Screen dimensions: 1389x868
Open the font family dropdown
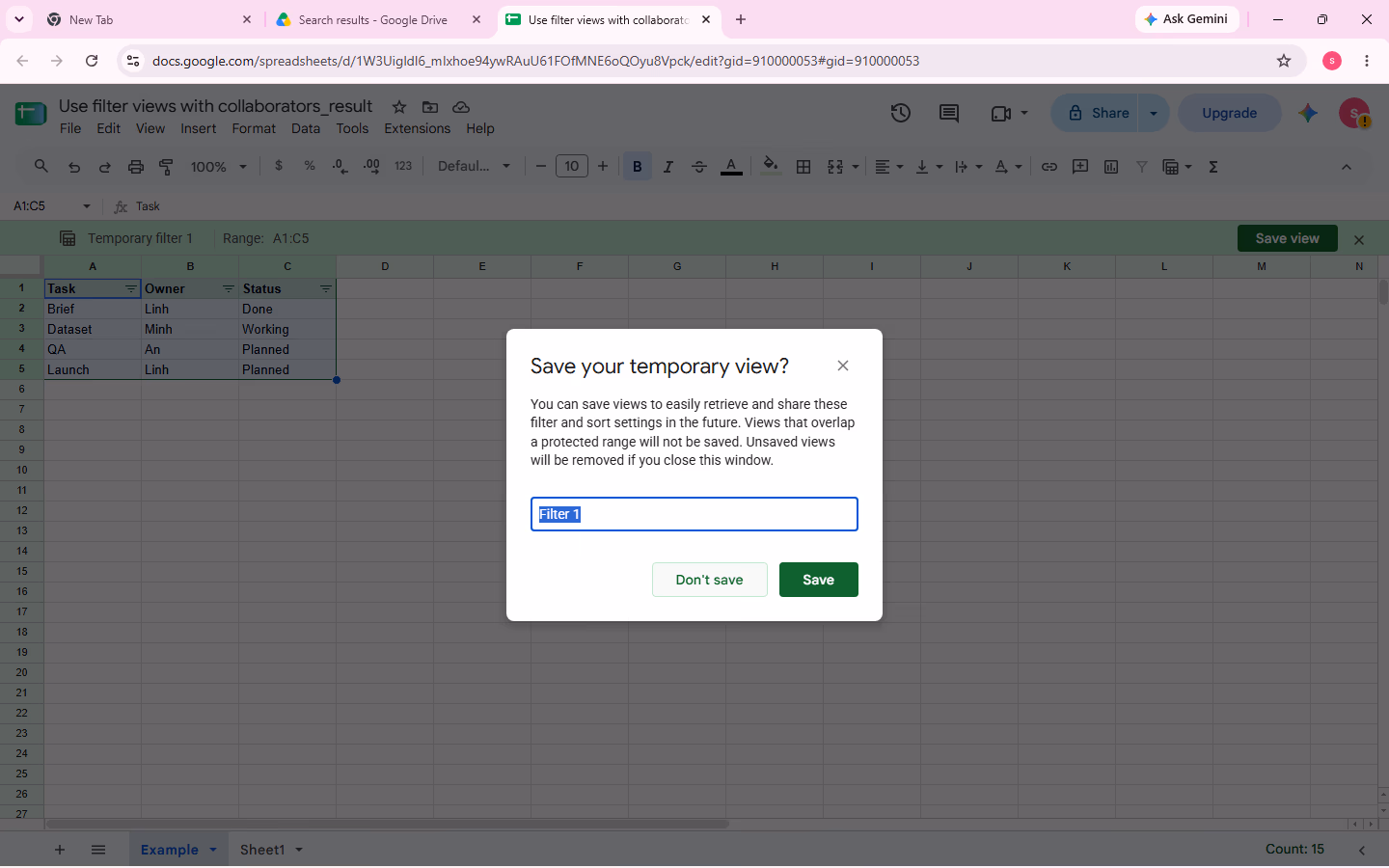click(x=475, y=167)
